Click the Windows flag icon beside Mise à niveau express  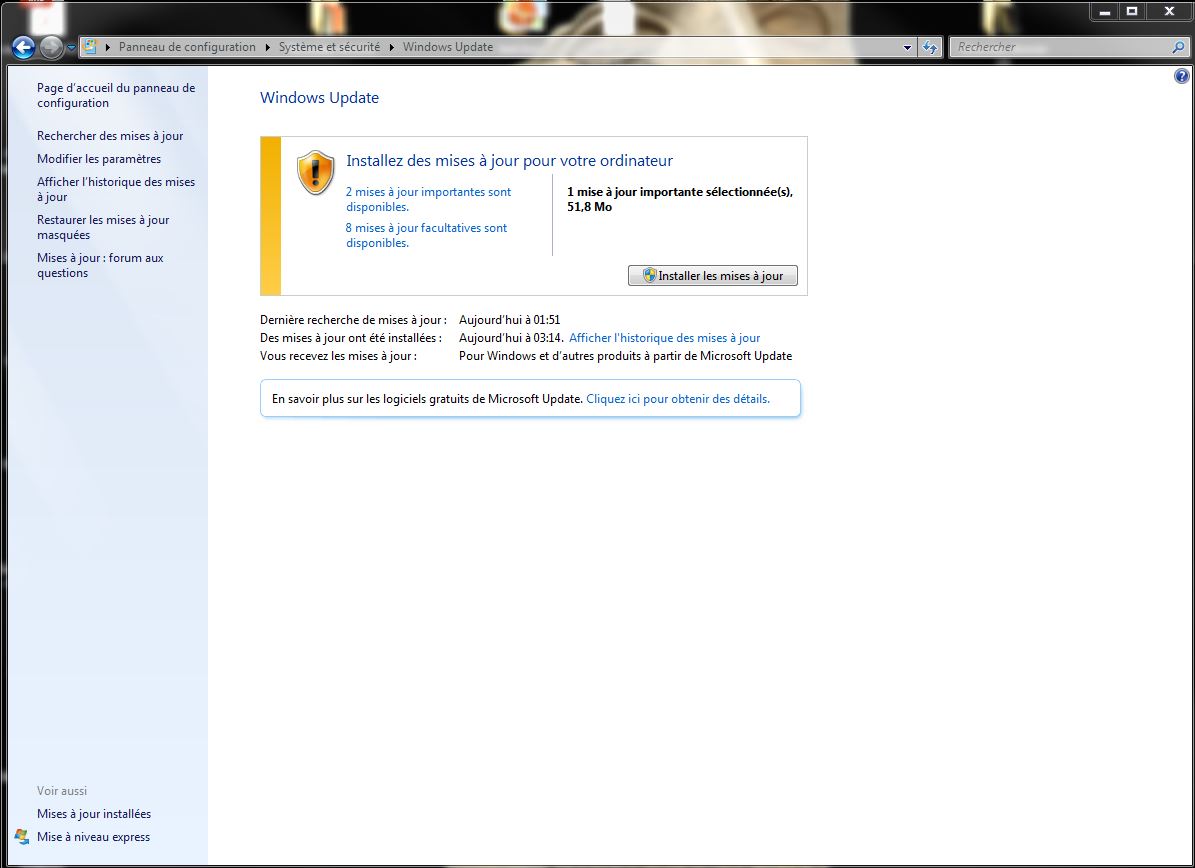click(22, 837)
